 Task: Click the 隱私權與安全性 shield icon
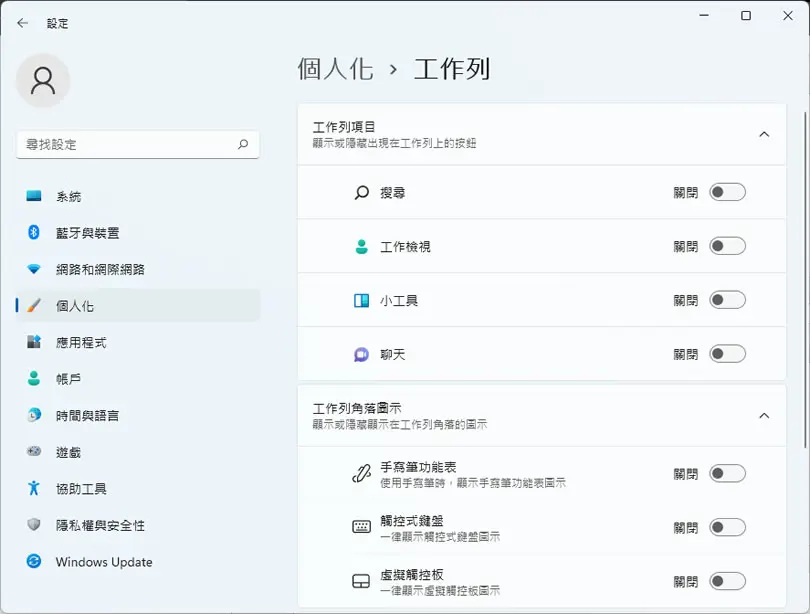click(x=34, y=525)
